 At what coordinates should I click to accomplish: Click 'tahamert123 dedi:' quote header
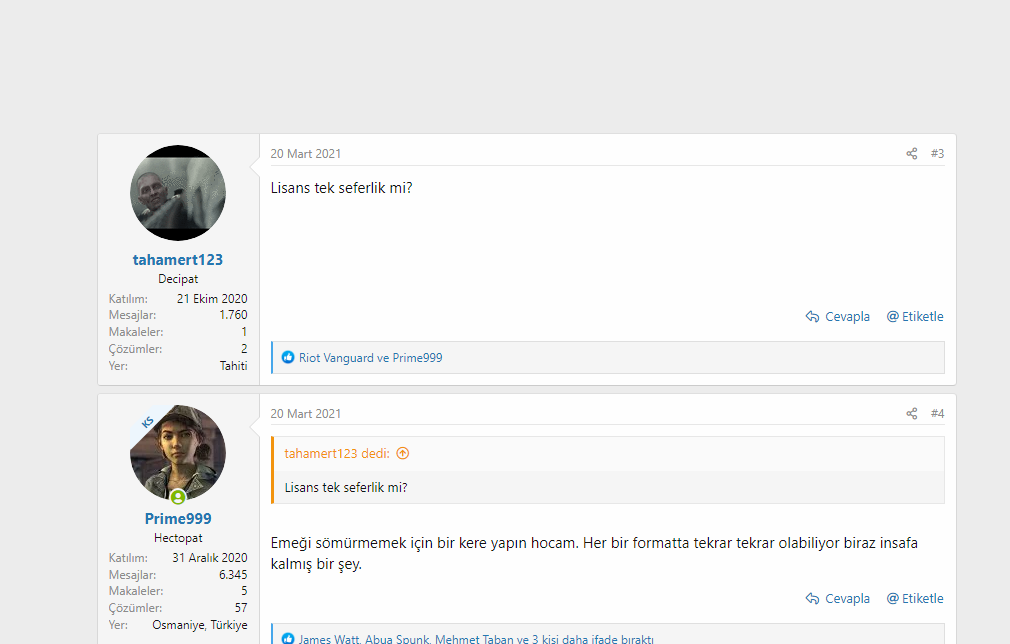tap(337, 453)
